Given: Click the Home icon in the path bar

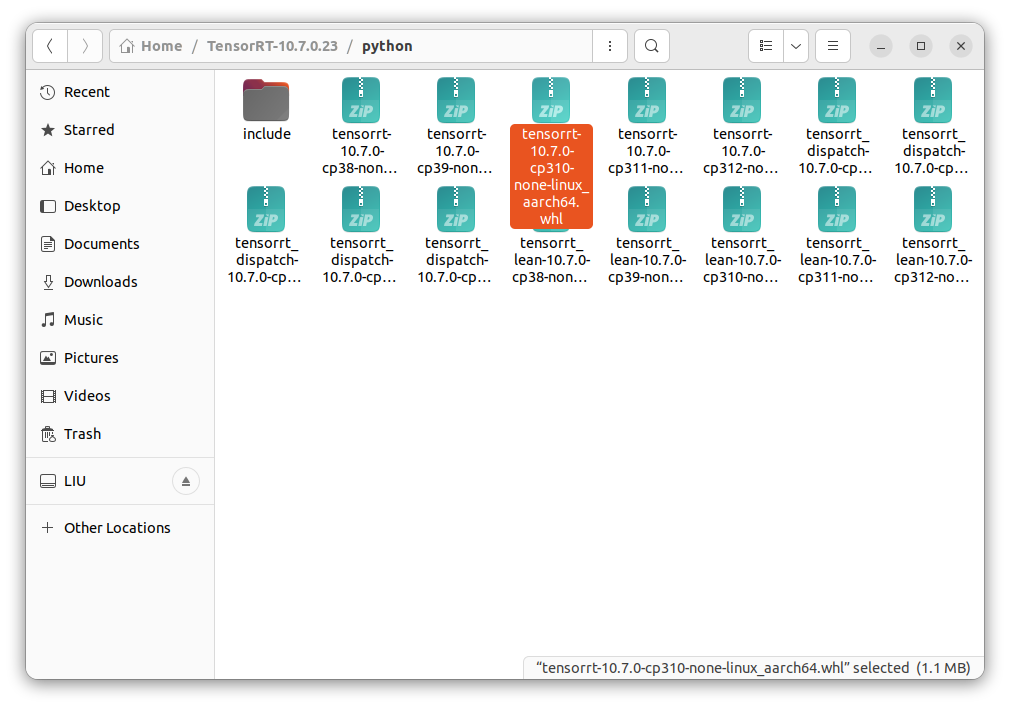Looking at the screenshot, I should 128,46.
